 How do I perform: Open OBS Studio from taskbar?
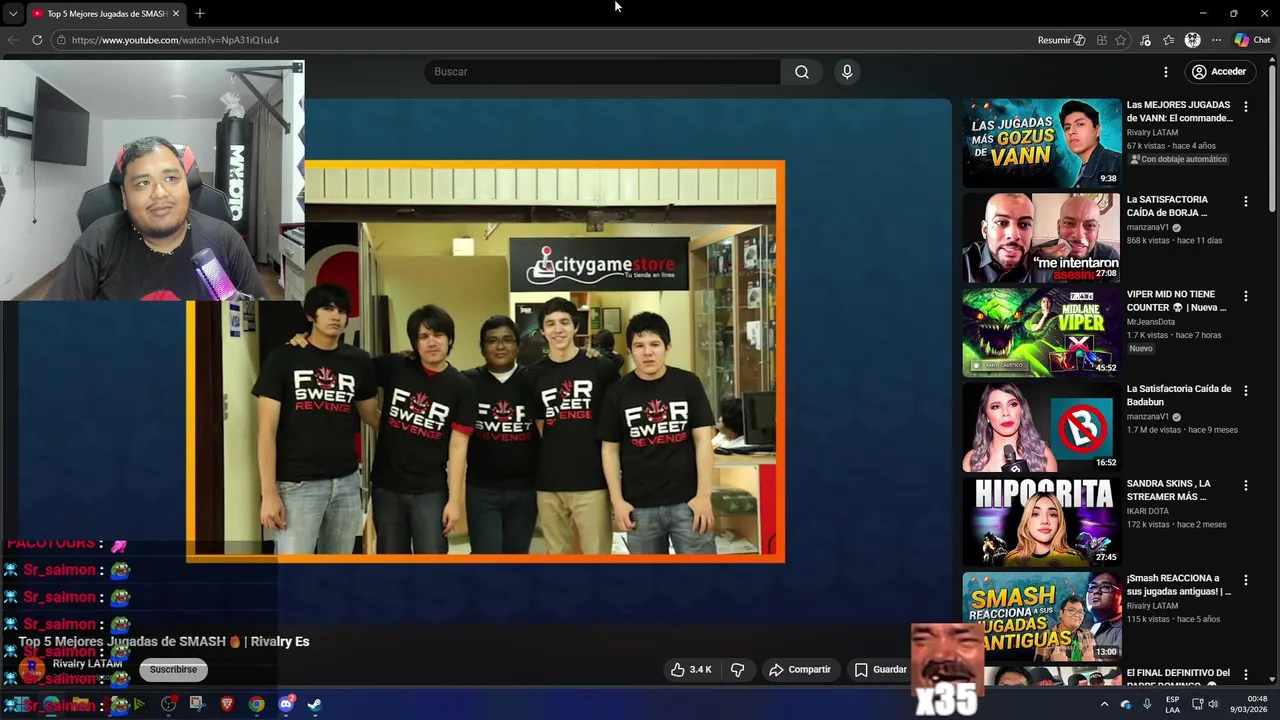pyautogui.click(x=168, y=704)
